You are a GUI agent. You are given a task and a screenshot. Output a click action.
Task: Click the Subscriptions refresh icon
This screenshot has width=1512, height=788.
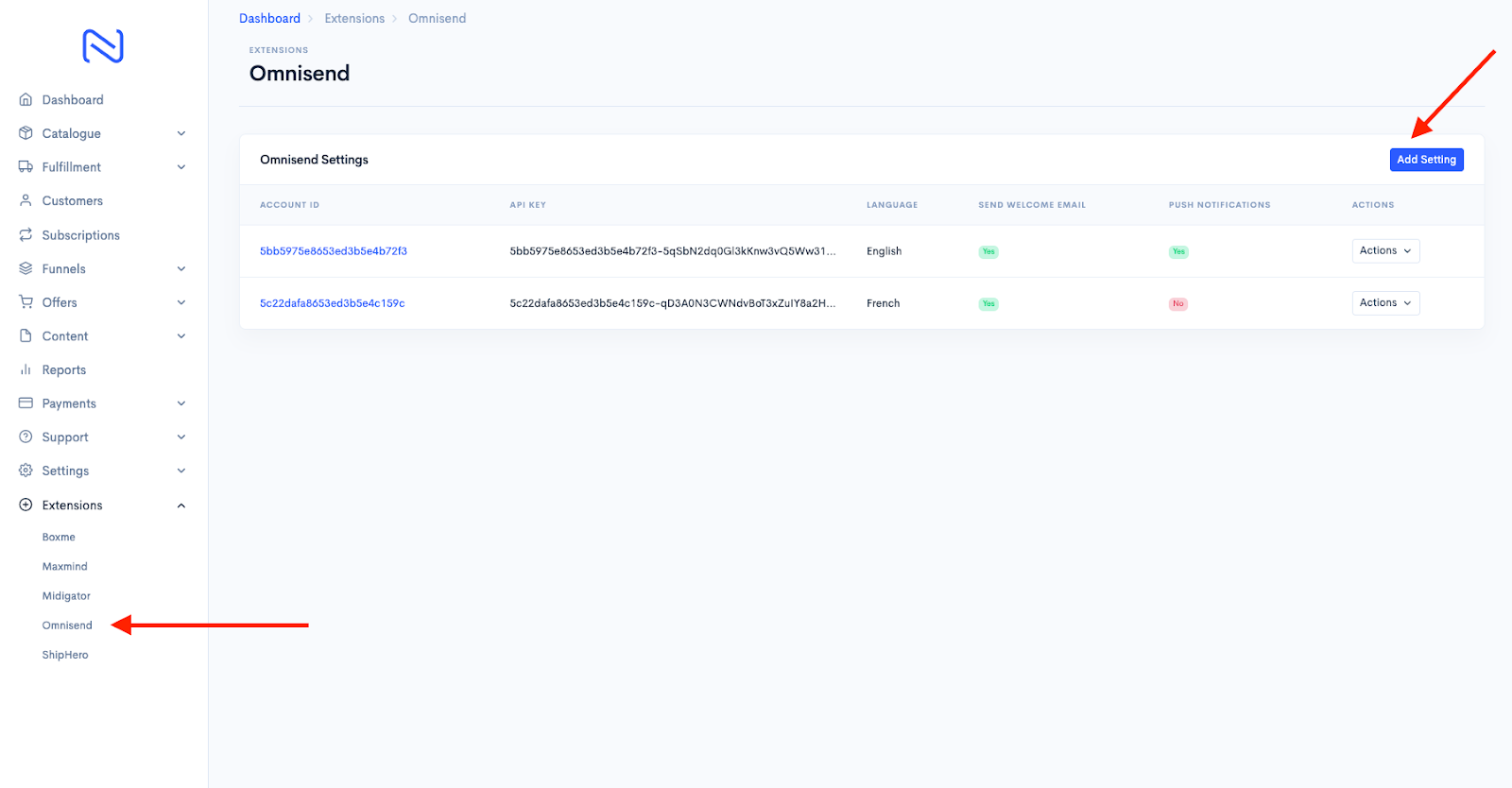(x=26, y=234)
